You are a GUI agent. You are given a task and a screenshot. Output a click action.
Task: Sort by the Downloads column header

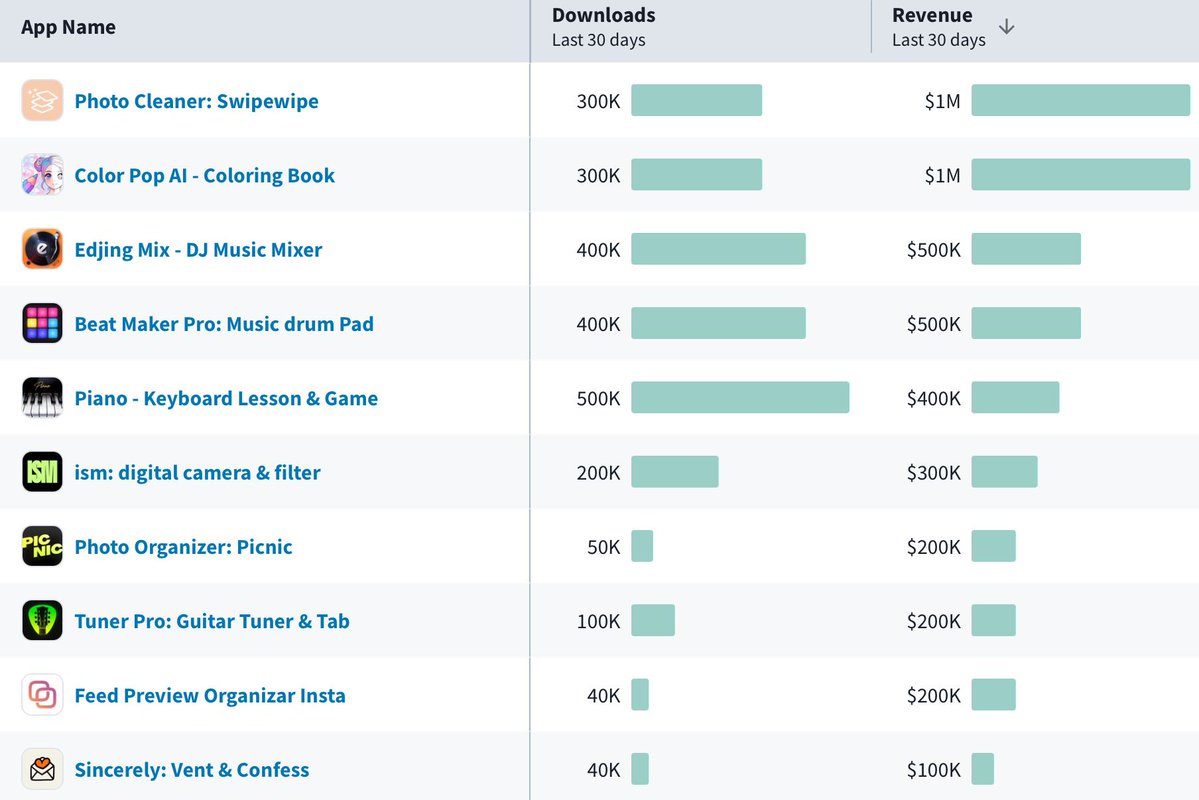(603, 15)
